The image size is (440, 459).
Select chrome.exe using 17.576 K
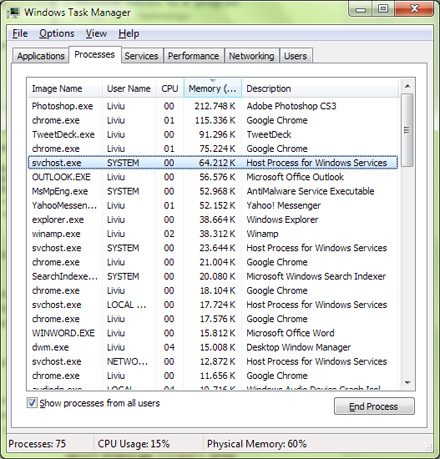213,319
